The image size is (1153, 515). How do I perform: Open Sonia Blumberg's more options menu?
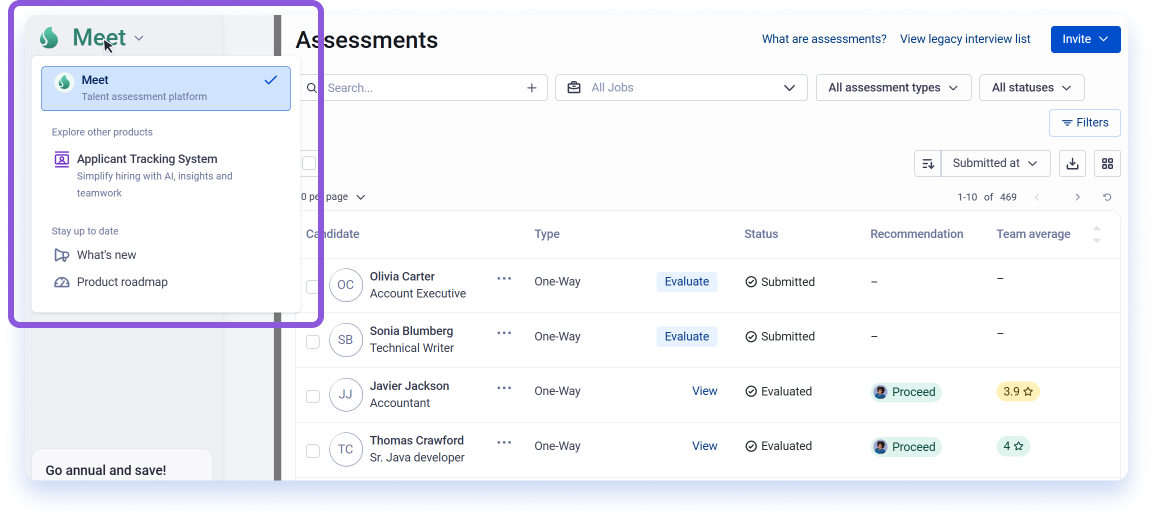tap(504, 333)
